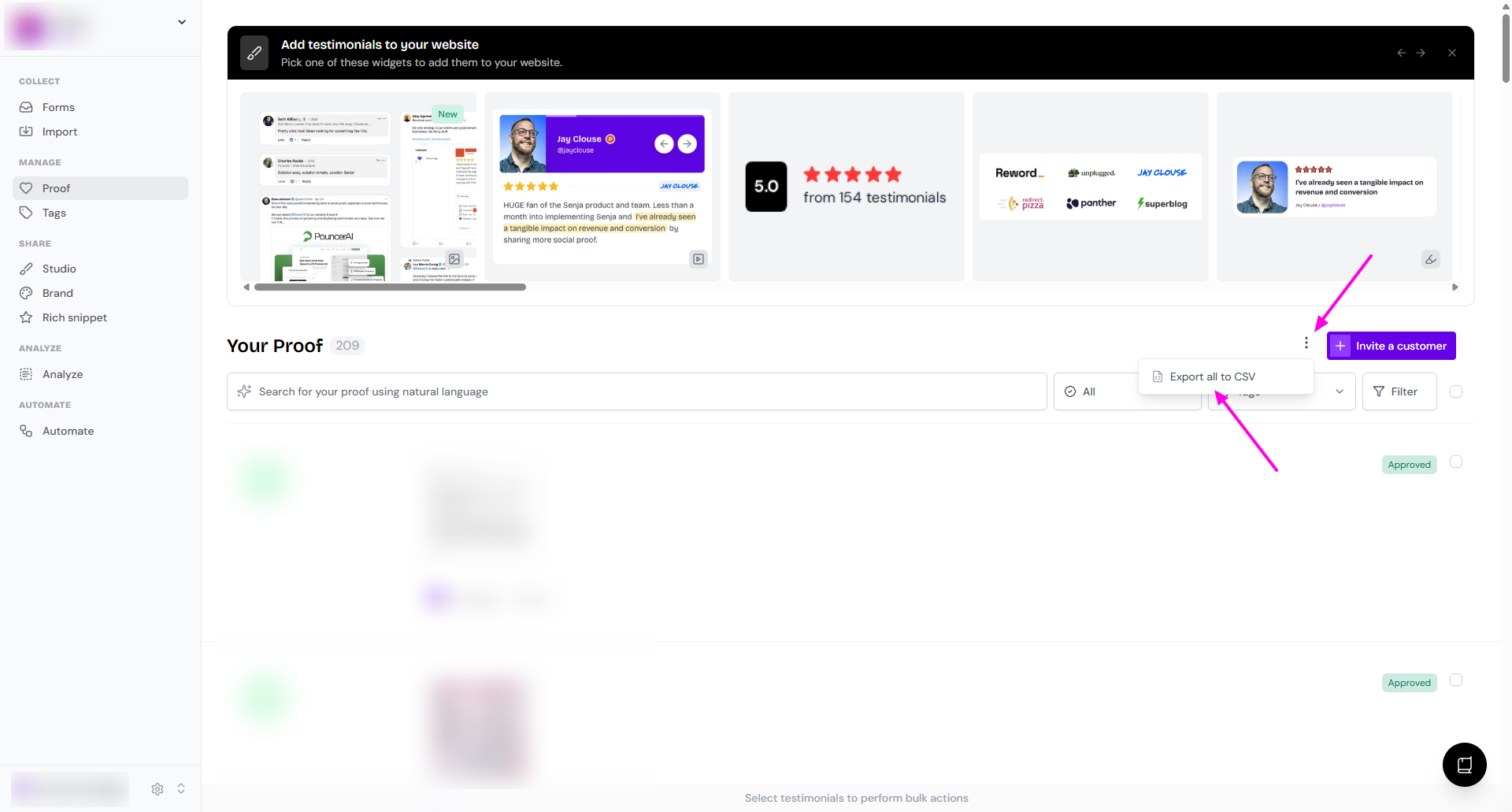Viewport: 1512px width, 812px height.
Task: Select the first Approved testimonial checkbox
Action: 1456,462
